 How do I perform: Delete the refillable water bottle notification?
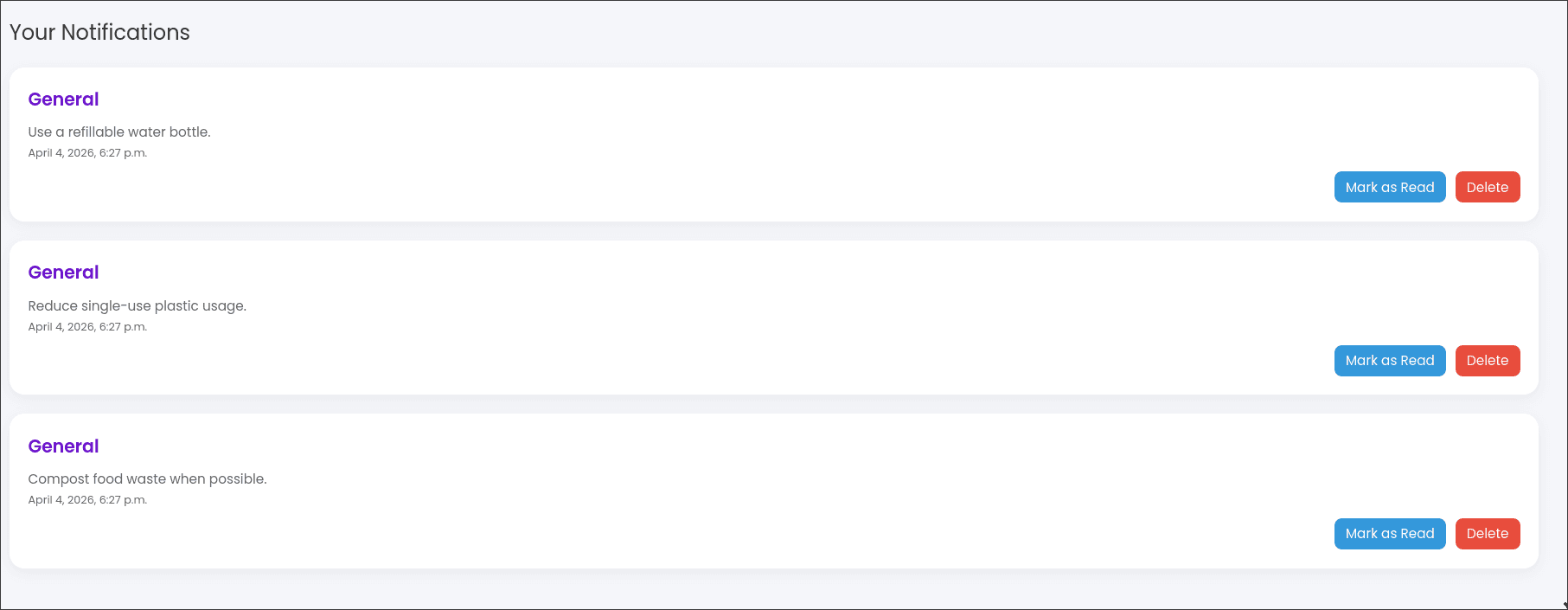pos(1487,187)
